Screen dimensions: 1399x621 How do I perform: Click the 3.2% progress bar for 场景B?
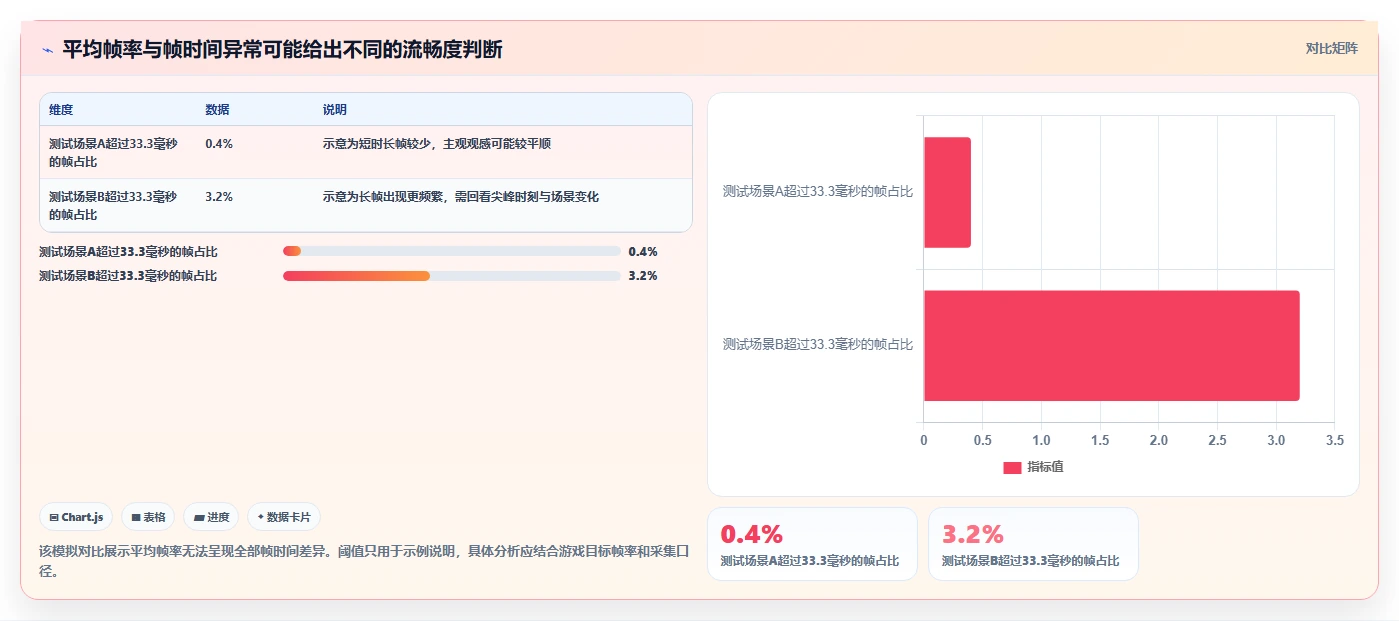[452, 275]
